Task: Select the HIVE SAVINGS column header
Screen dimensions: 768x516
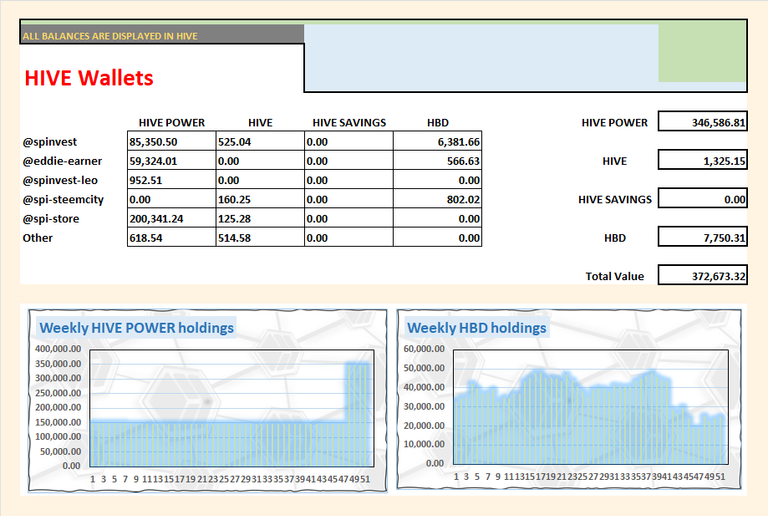Action: click(x=349, y=122)
